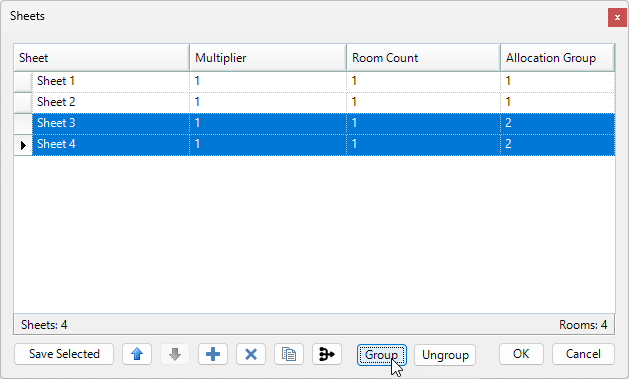Viewport: 629px width, 379px height.
Task: Click the grey move-down arrow button
Action: [175, 354]
